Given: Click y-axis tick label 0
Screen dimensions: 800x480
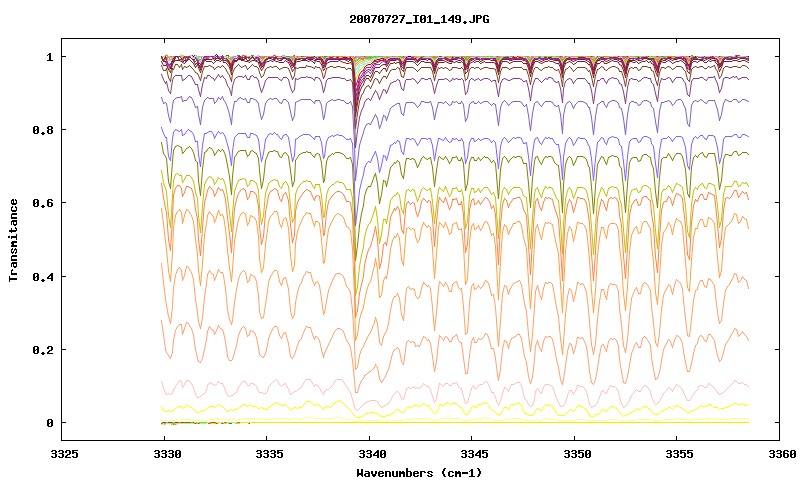Looking at the screenshot, I should click(x=49, y=423).
